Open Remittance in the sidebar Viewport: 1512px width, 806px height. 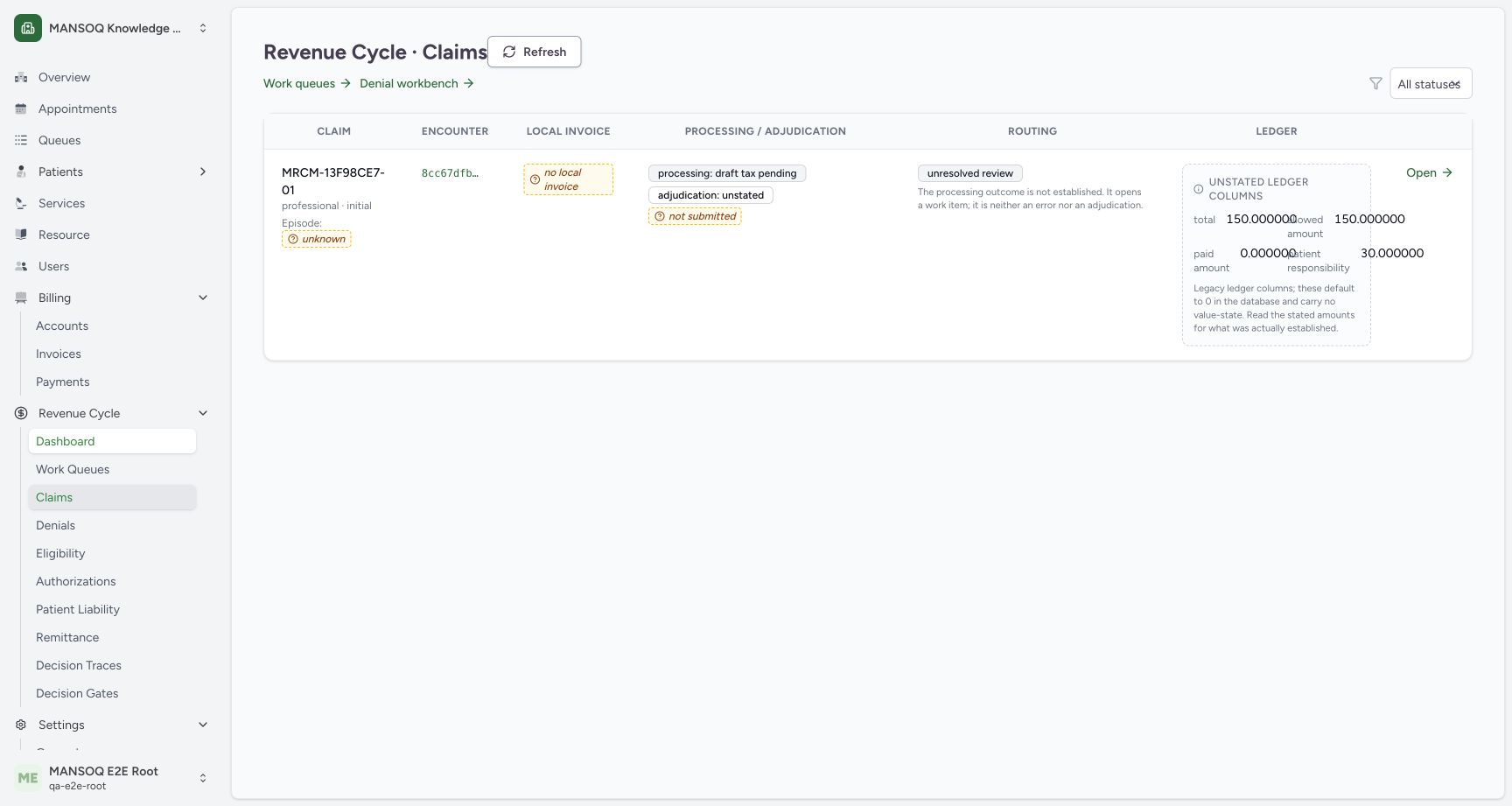(x=112, y=637)
